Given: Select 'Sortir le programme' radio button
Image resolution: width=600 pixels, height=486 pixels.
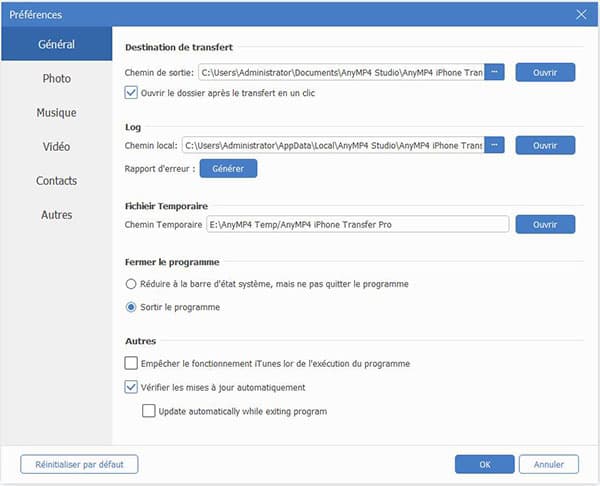Looking at the screenshot, I should [x=131, y=307].
